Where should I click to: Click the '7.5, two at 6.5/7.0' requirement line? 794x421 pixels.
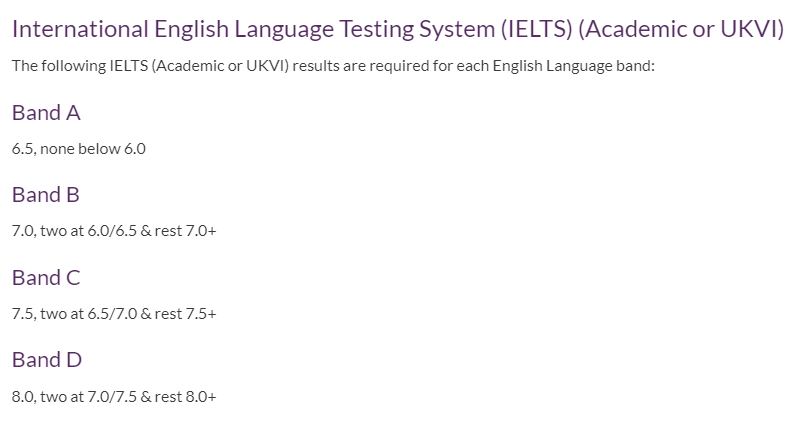pyautogui.click(x=114, y=314)
